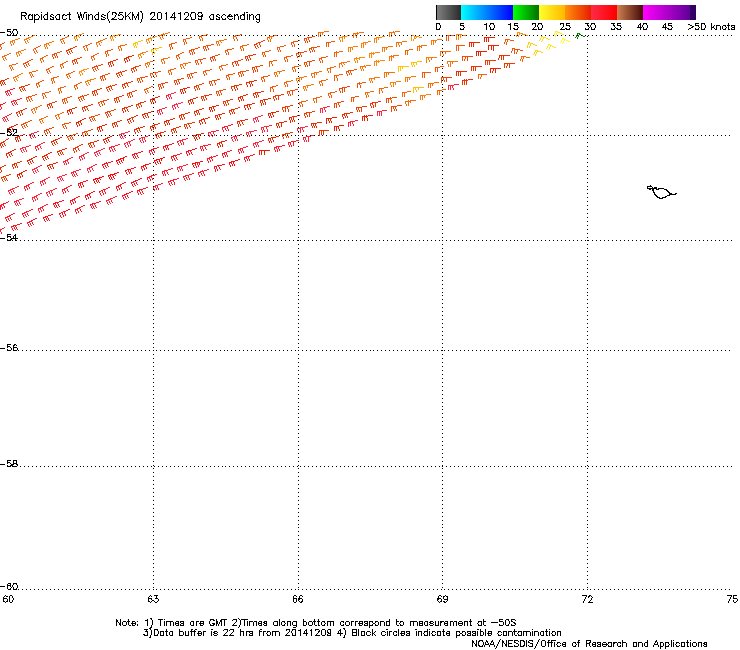This screenshot has width=740, height=650.
Task: Click the '>50 knots' legend label
Action: point(711,27)
